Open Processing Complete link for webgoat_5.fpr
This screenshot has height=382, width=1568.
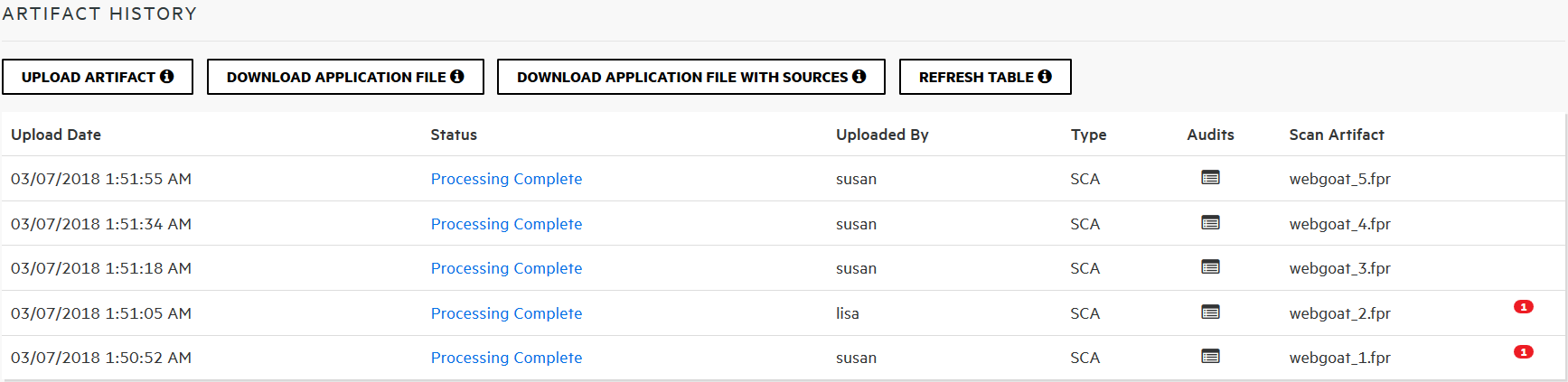tap(506, 179)
